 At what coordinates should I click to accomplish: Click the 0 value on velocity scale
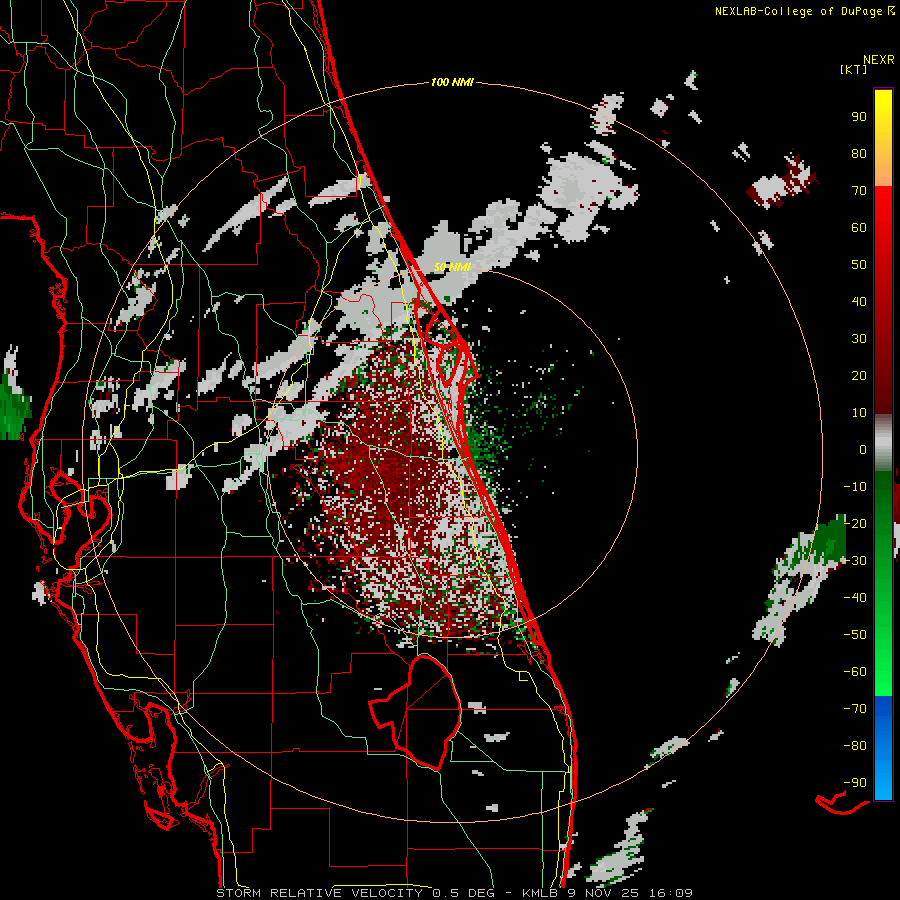coord(863,449)
